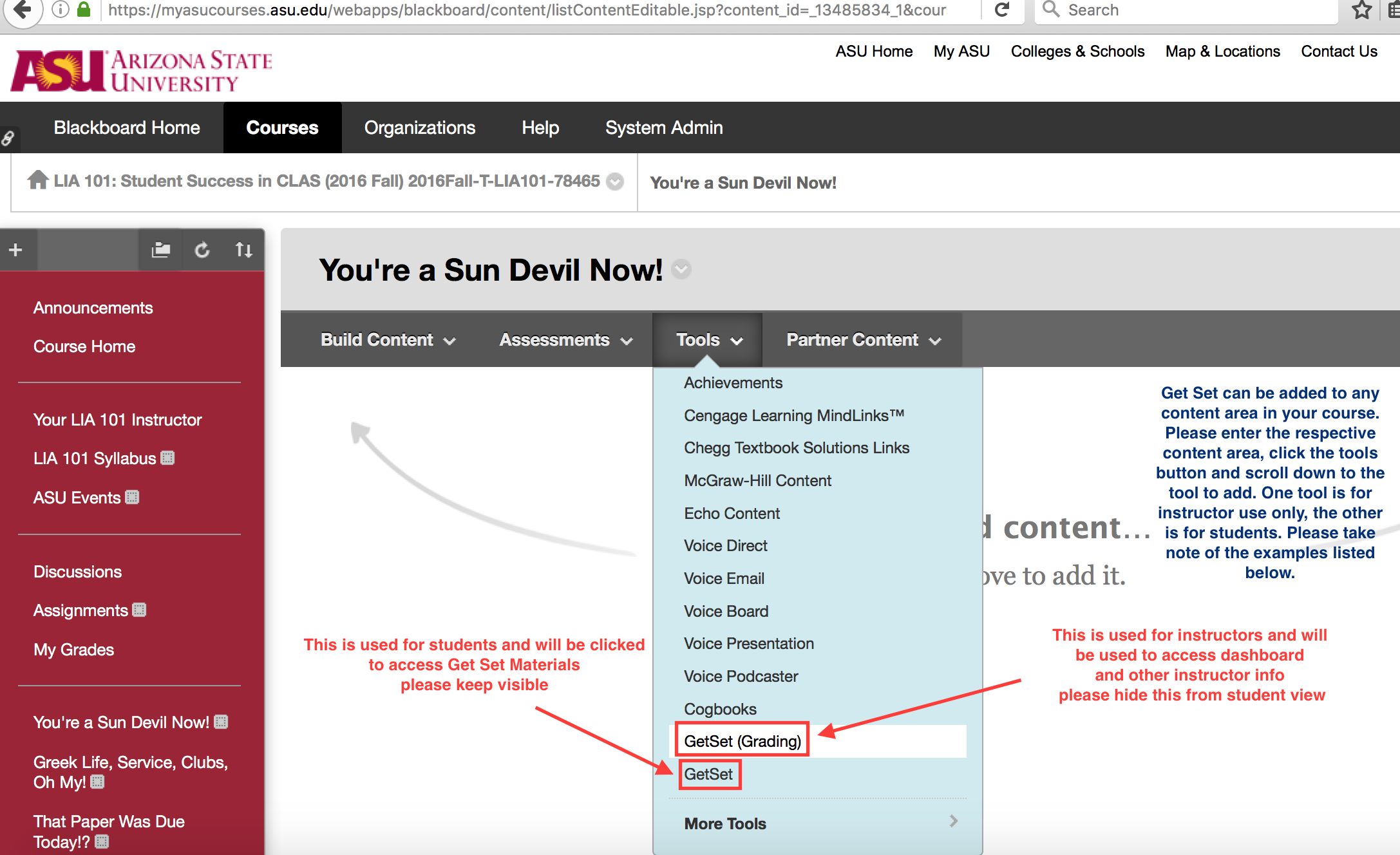Click the search magnifier icon

point(1051,9)
